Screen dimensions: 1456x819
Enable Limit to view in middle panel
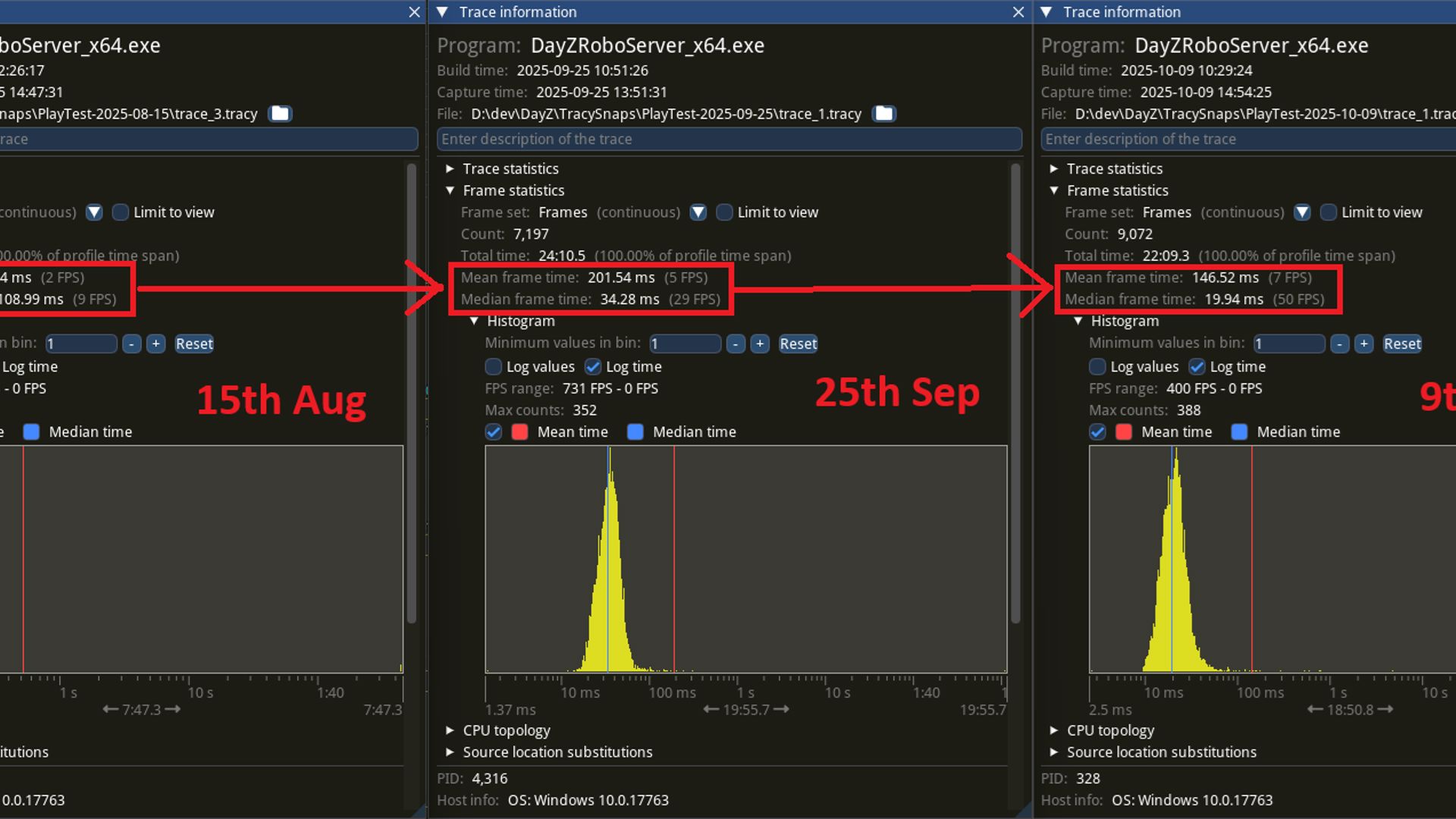[724, 212]
